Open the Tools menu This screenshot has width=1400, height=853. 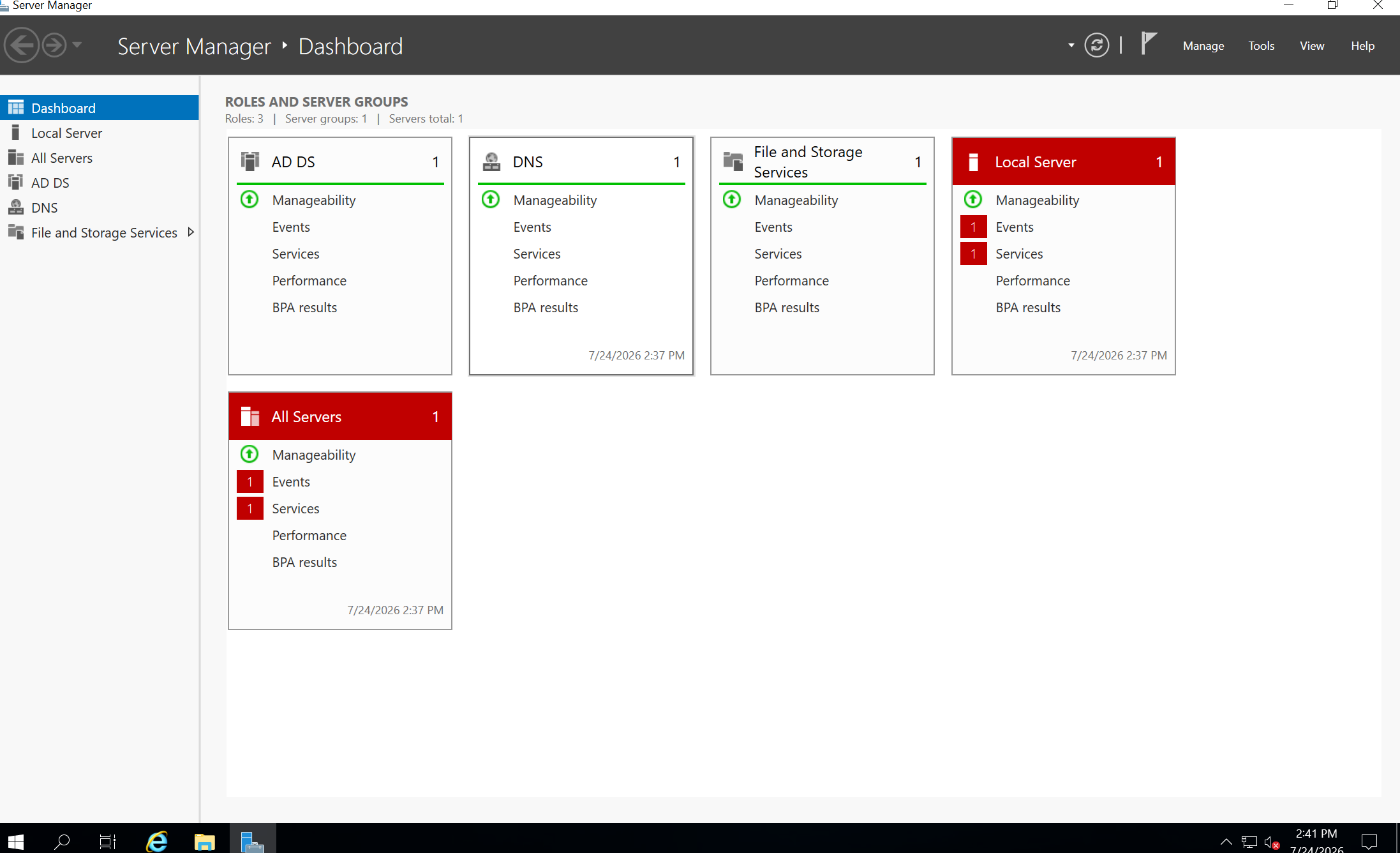click(1261, 46)
